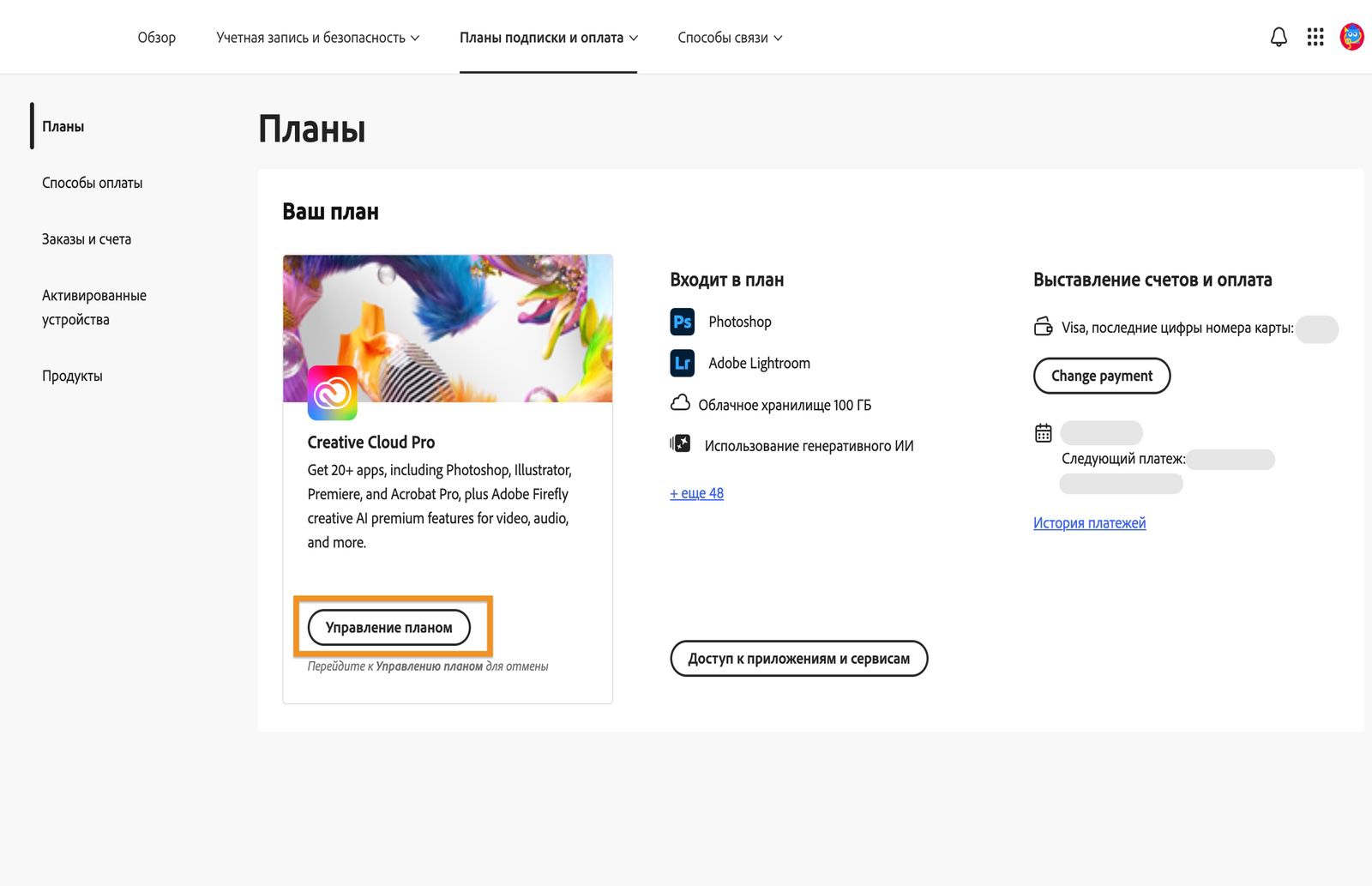
Task: Open Заказы и счета in the sidebar
Action: tap(87, 239)
